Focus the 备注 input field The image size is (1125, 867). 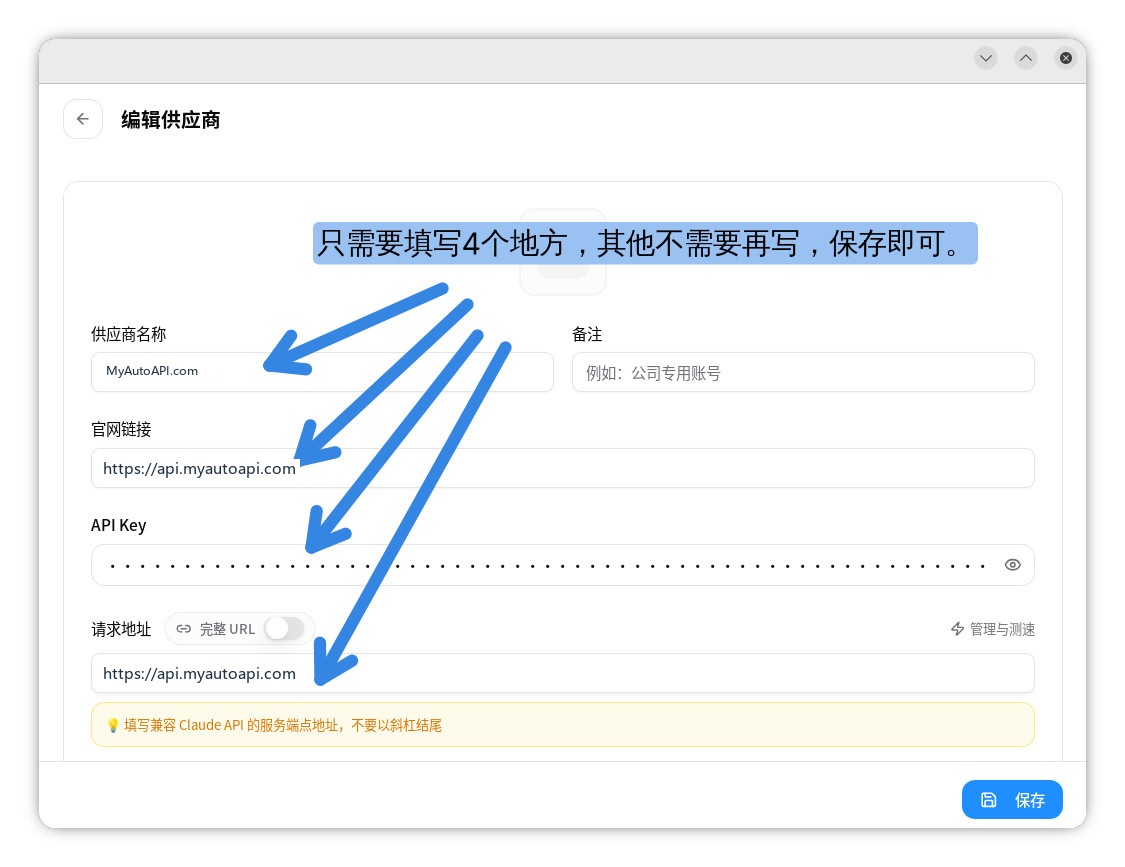click(x=803, y=372)
